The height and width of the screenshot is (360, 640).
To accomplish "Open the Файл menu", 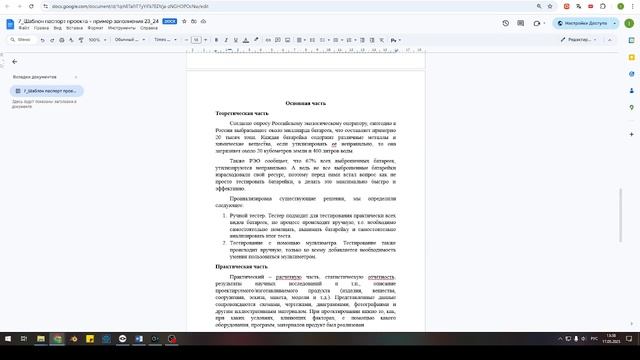I will pyautogui.click(x=24, y=28).
